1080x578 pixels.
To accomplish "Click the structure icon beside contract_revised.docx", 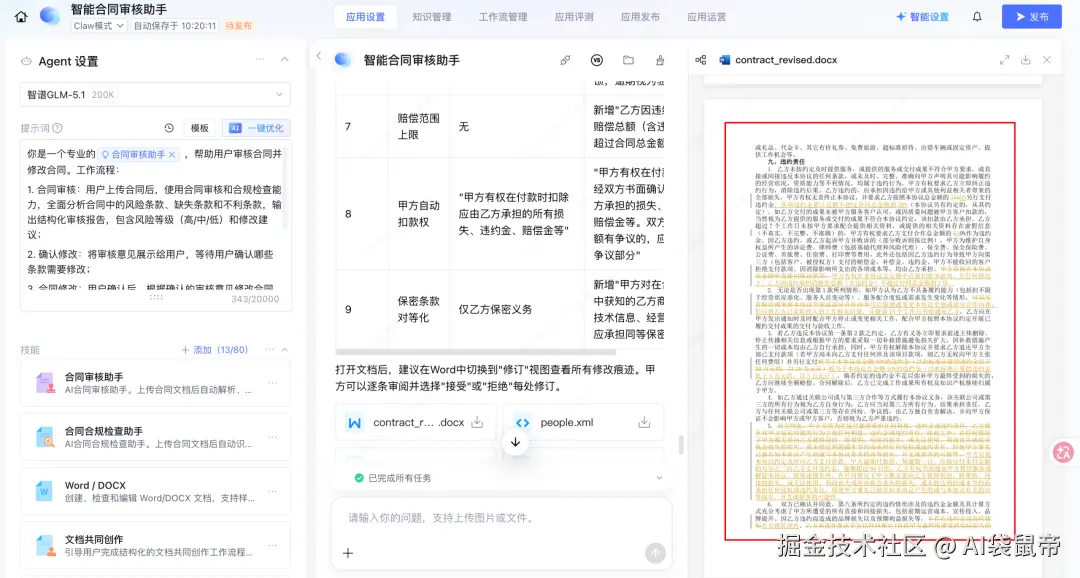I will point(700,60).
